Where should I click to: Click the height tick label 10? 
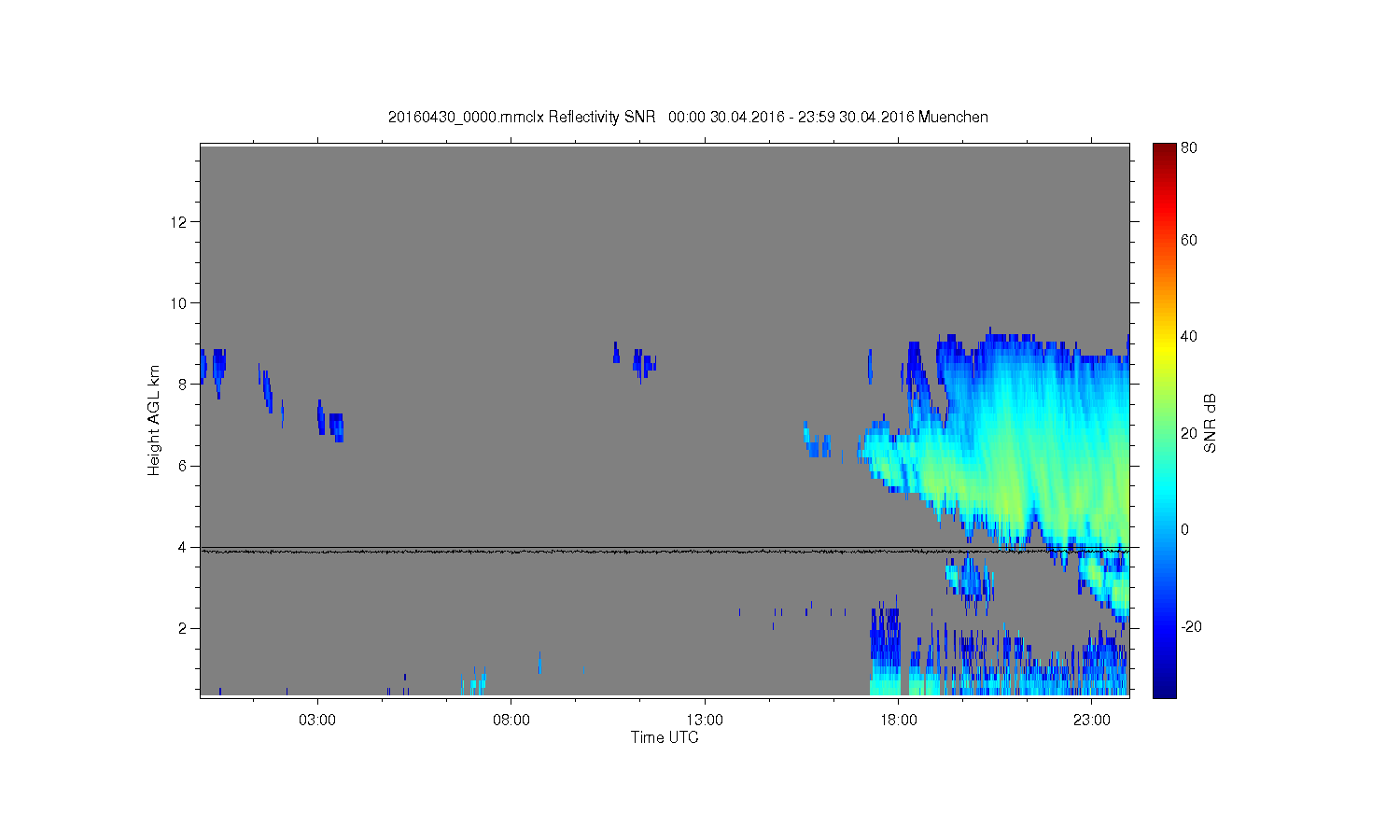[181, 302]
